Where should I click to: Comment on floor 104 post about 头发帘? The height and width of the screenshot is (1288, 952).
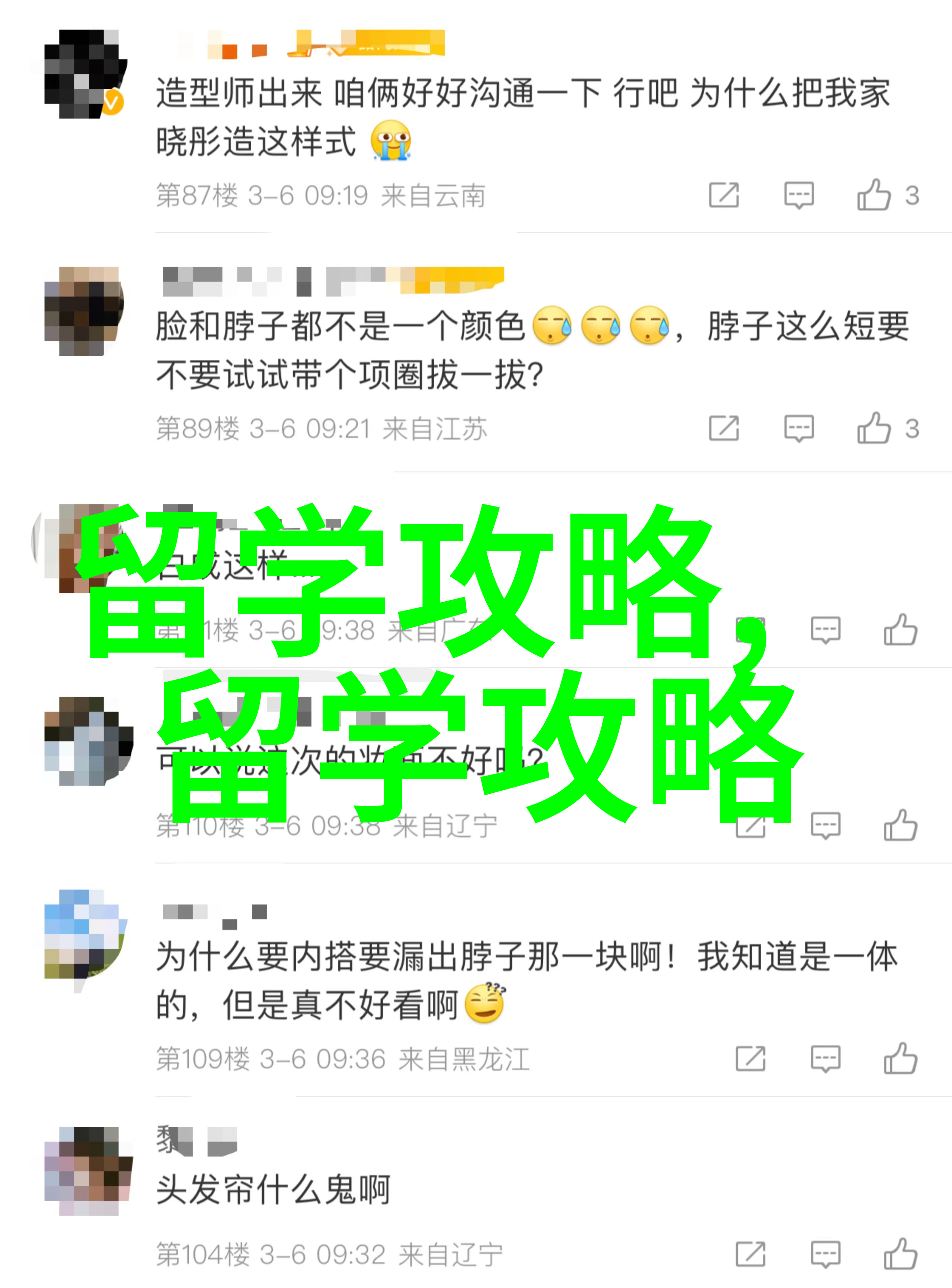825,1255
